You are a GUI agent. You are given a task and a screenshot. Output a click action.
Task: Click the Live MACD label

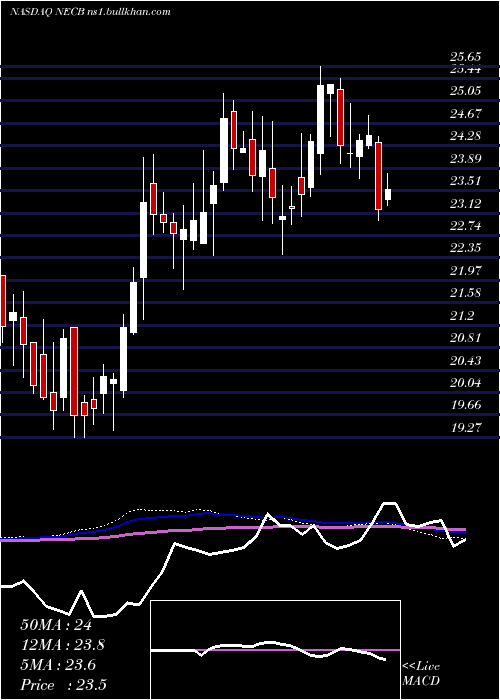421,674
